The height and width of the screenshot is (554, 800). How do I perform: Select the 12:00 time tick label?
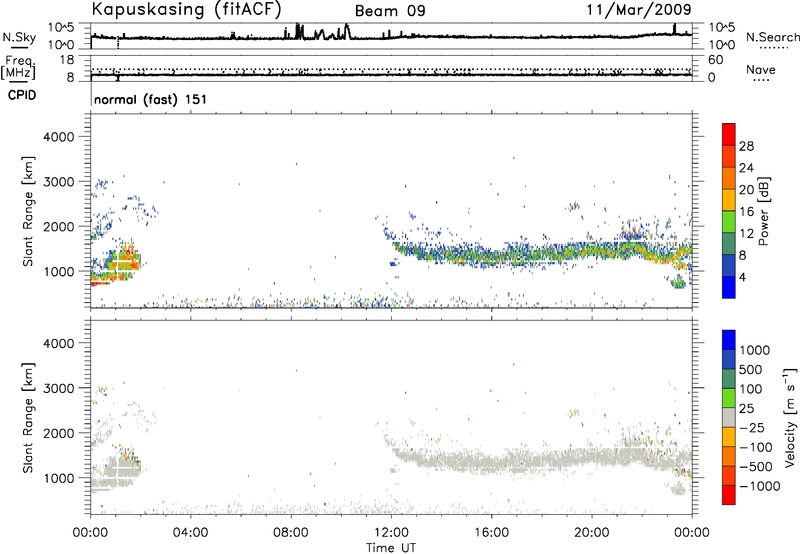click(391, 533)
